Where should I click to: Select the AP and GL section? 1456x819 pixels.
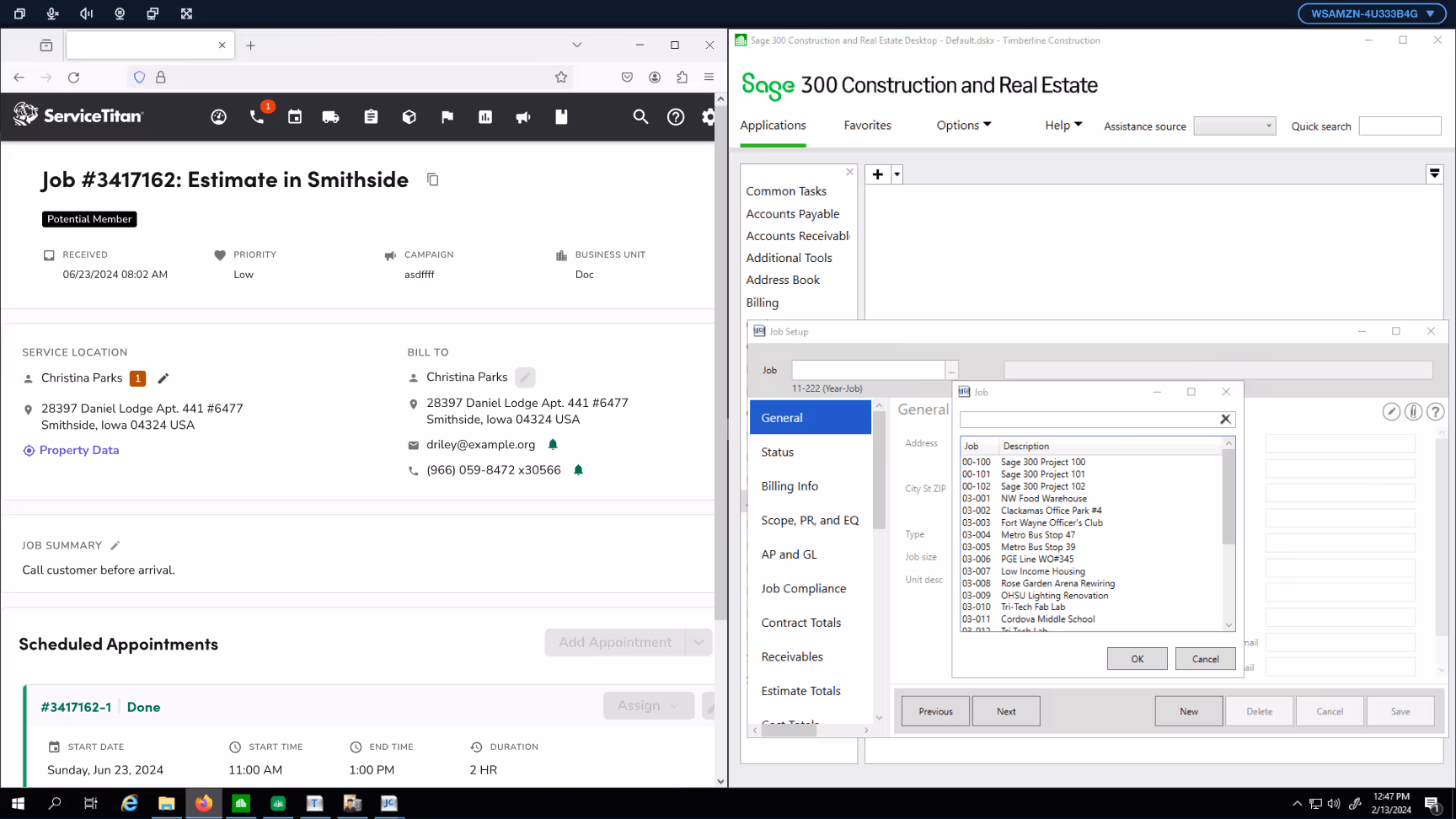click(x=811, y=554)
